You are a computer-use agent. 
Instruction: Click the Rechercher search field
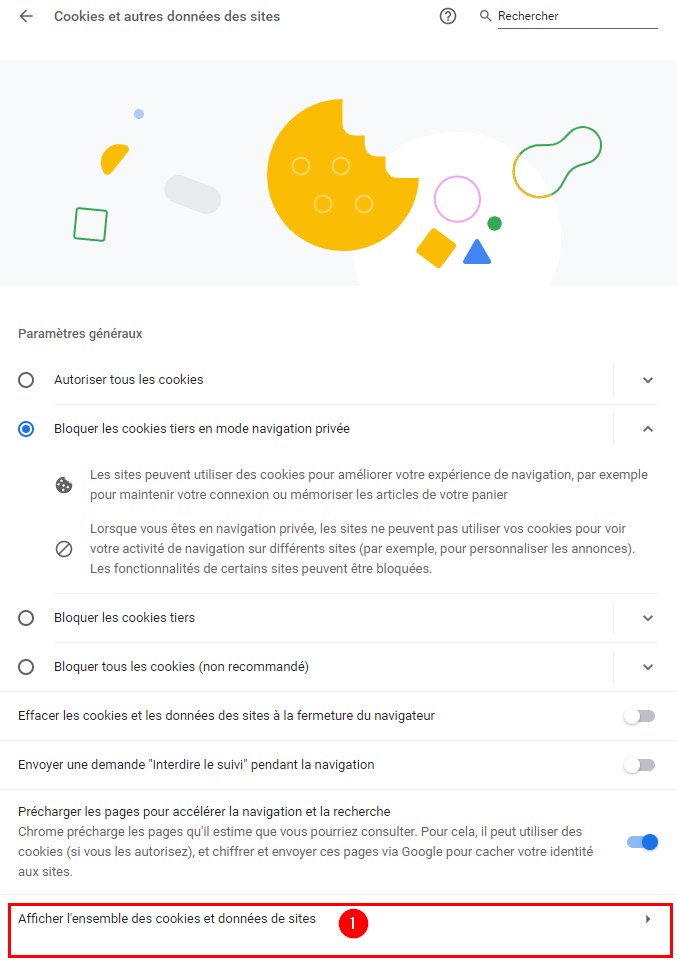point(577,17)
